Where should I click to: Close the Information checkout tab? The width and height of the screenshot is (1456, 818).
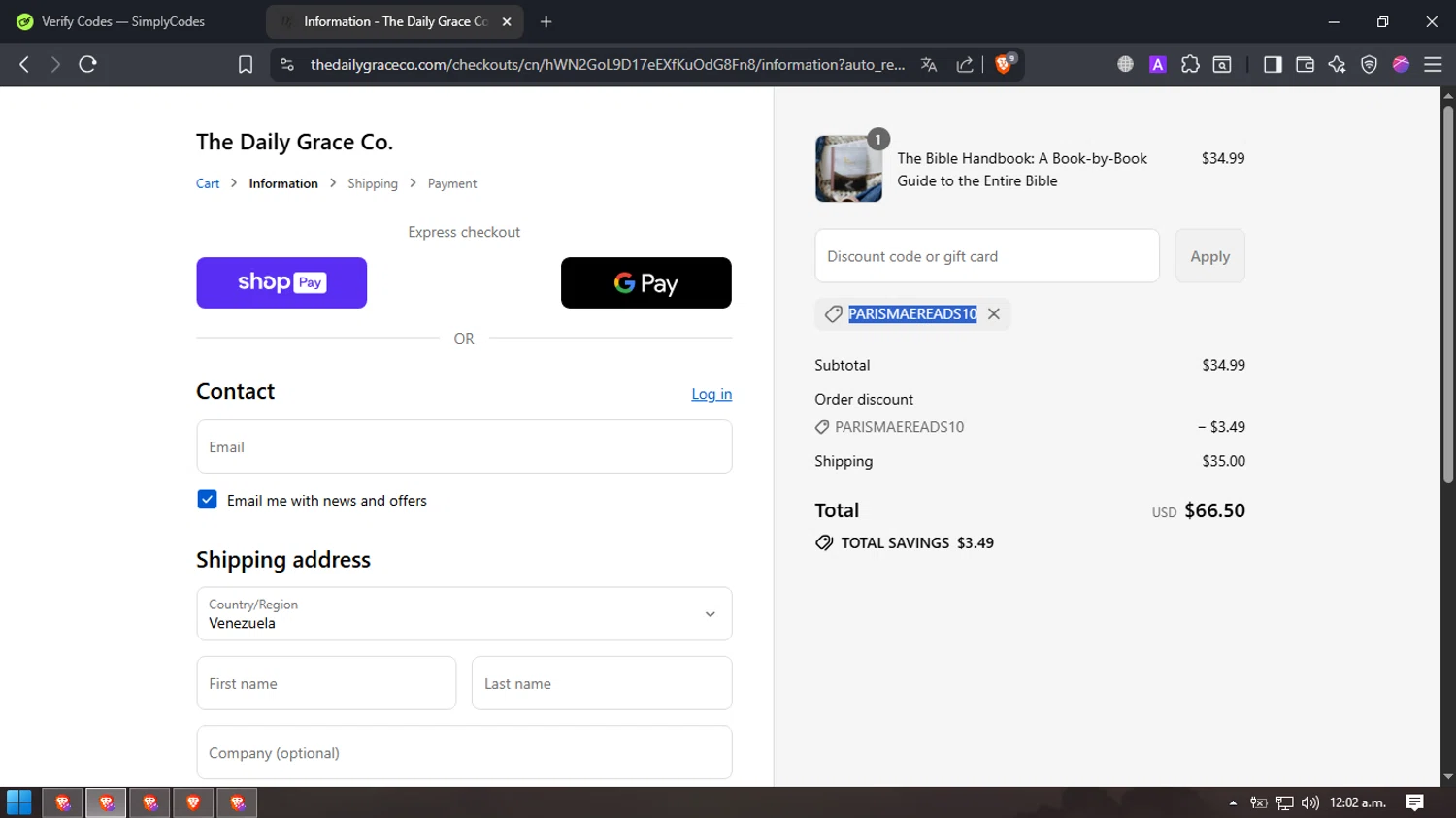click(506, 21)
